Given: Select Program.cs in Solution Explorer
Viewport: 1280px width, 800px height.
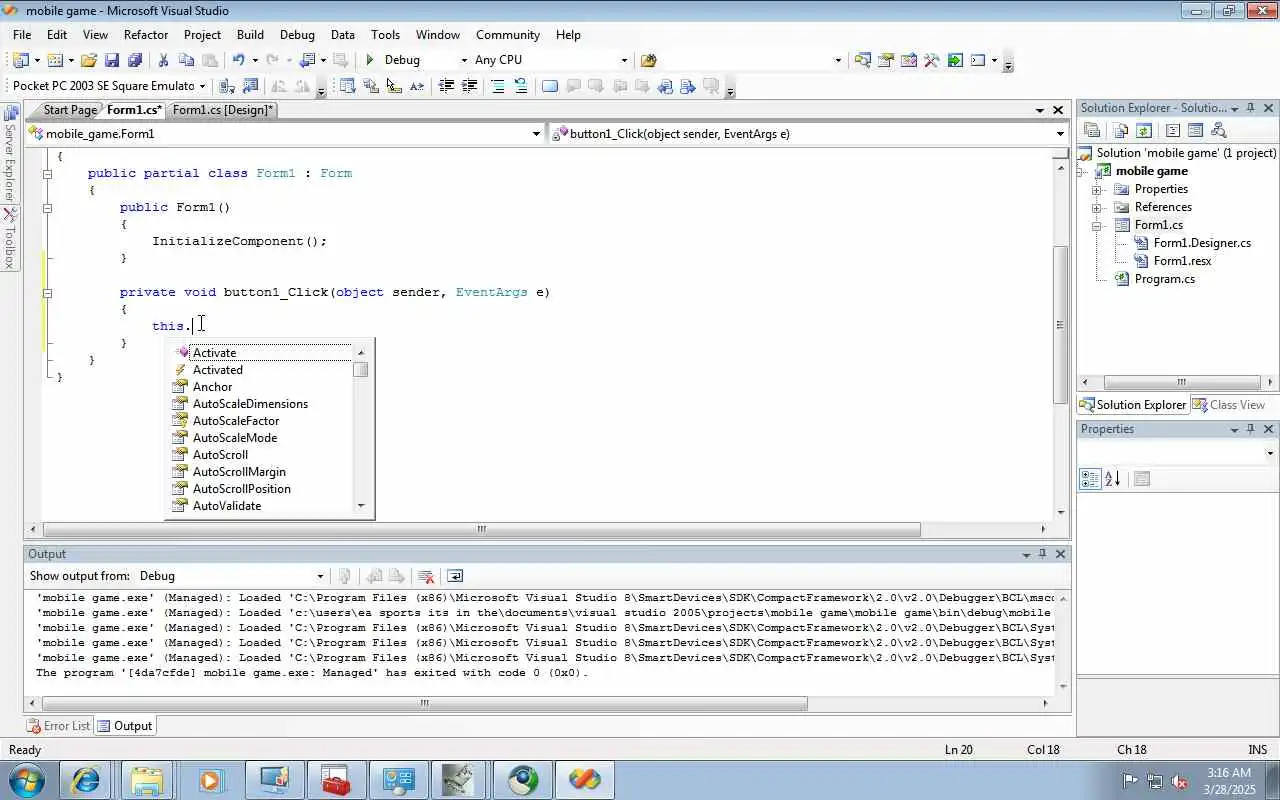Looking at the screenshot, I should (x=1164, y=279).
